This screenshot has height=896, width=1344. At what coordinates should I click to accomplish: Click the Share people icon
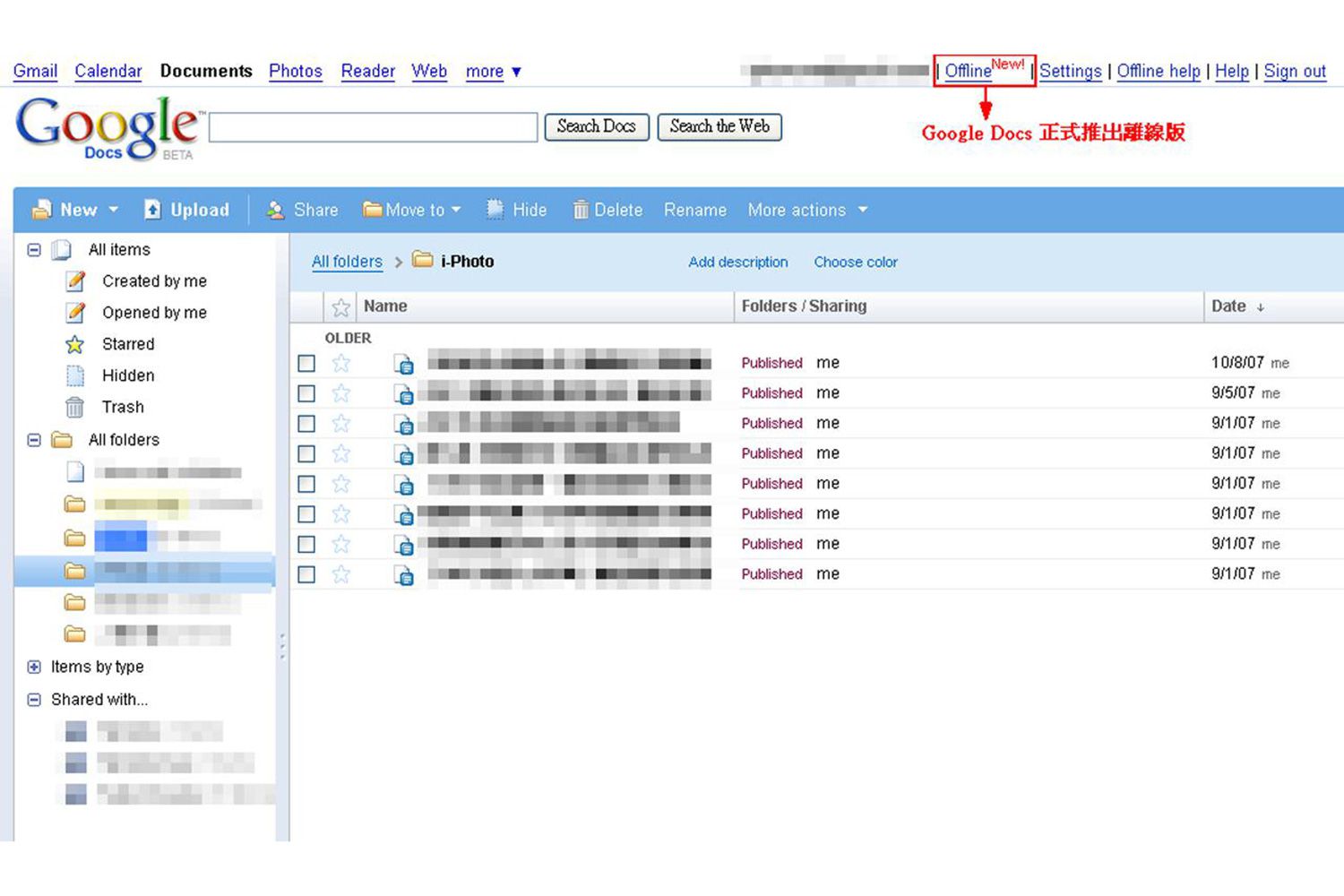click(x=275, y=210)
